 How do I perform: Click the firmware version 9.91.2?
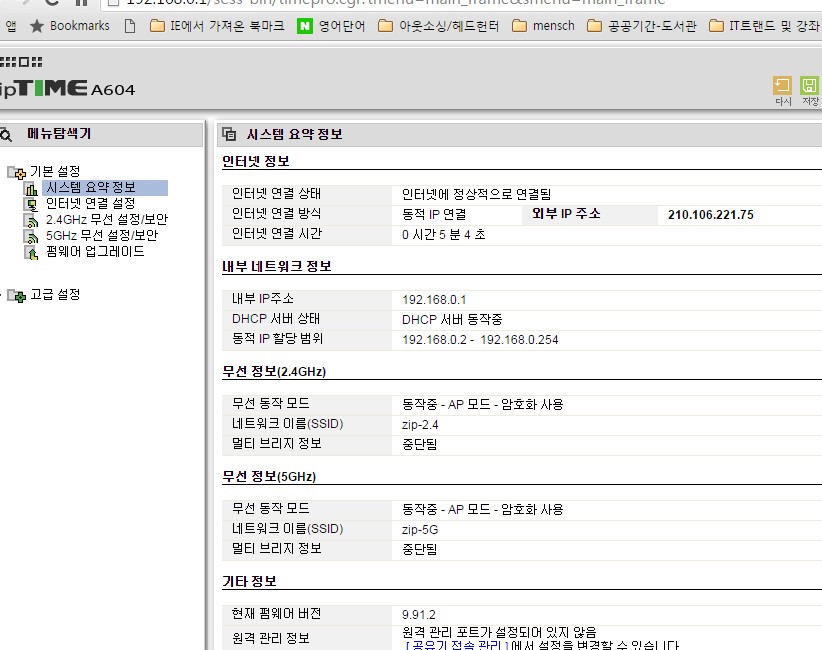point(418,614)
